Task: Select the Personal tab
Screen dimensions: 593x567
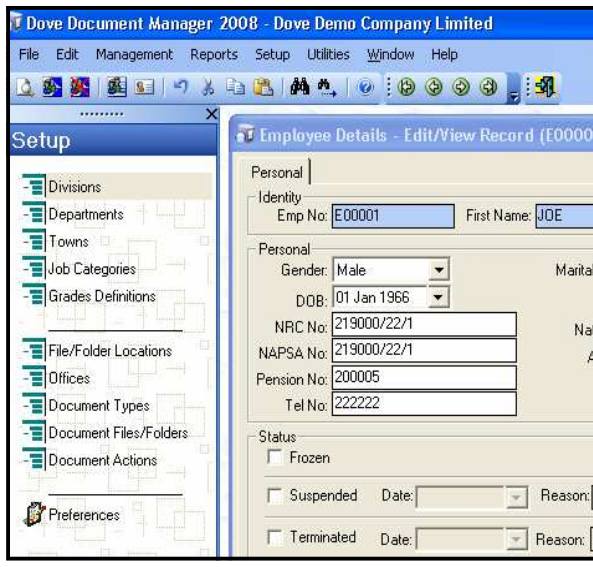Action: [277, 172]
